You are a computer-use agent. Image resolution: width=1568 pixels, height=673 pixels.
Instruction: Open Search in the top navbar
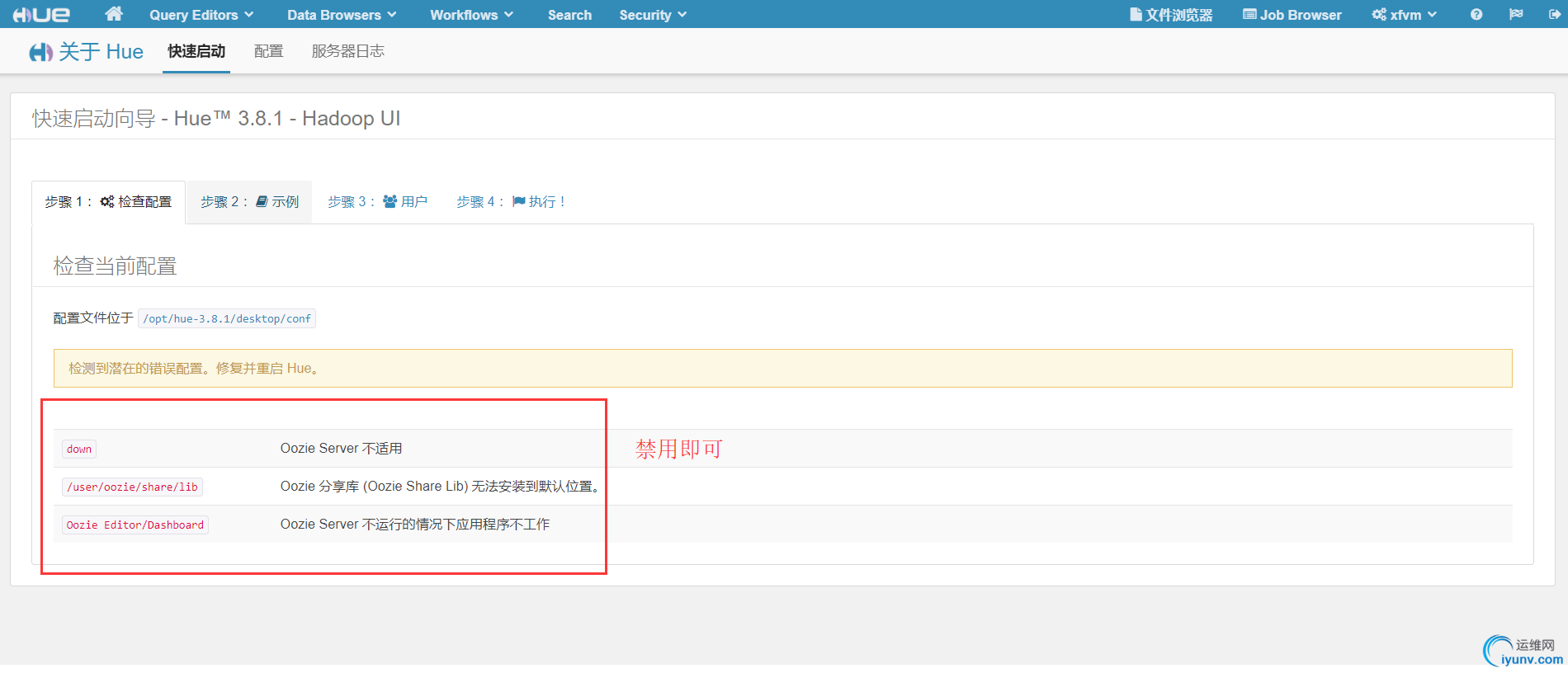click(569, 15)
